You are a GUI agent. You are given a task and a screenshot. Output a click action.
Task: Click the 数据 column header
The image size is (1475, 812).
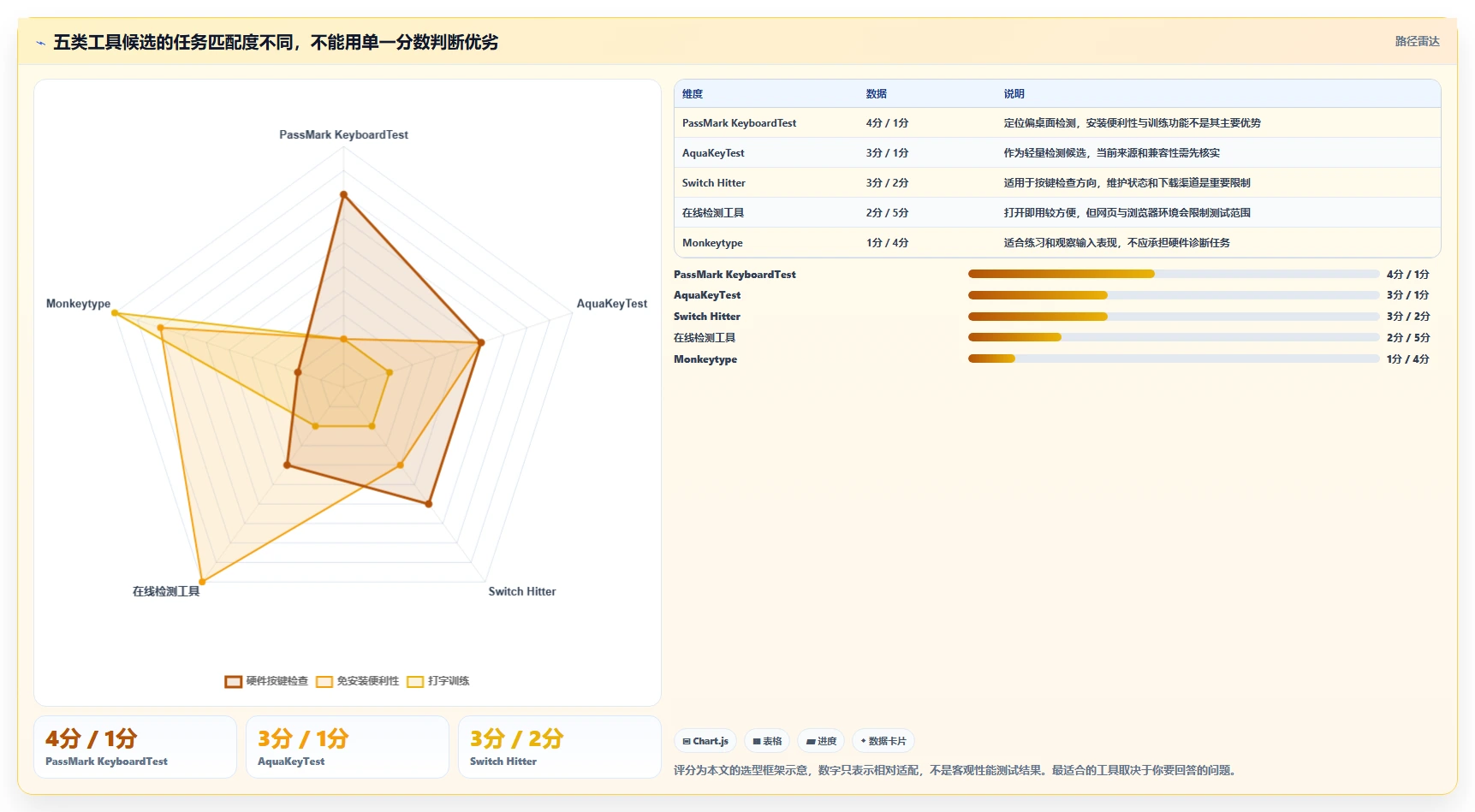click(x=877, y=94)
